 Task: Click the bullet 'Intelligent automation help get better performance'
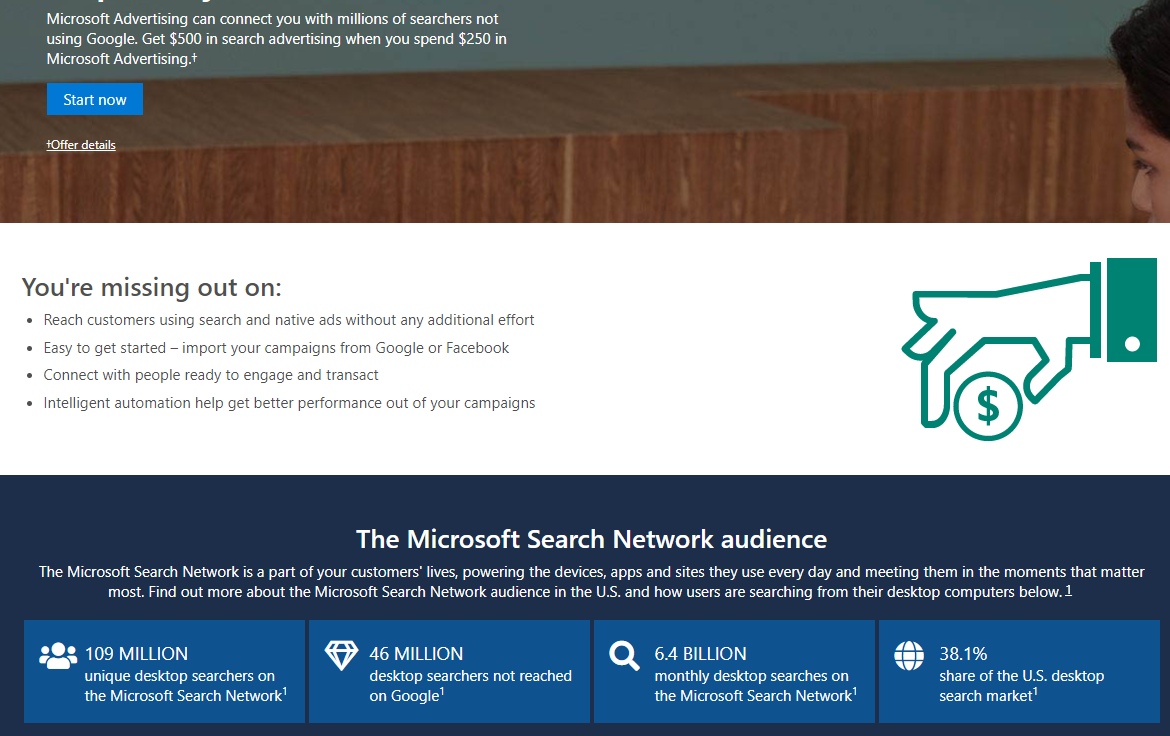pos(290,403)
